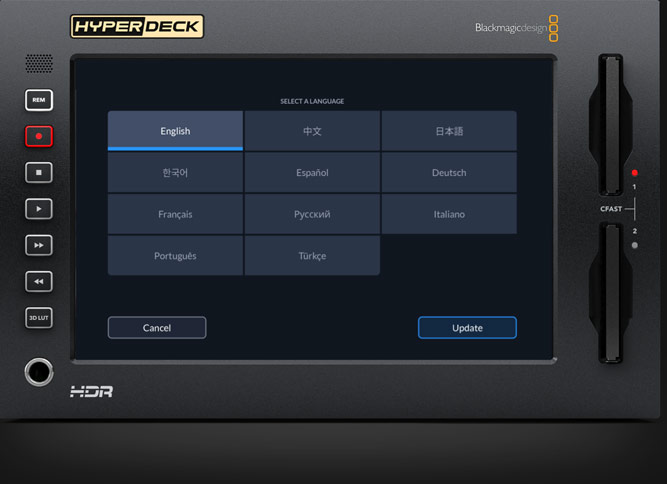Screen dimensions: 667x484
Task: Choose Deutsch language option
Action: click(x=449, y=173)
